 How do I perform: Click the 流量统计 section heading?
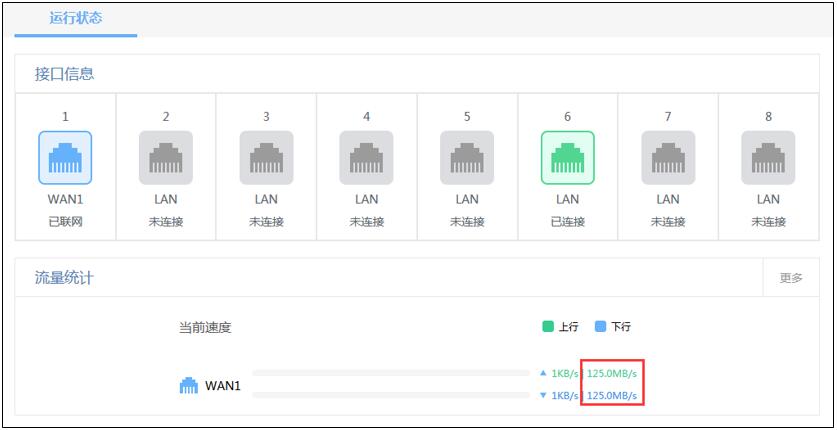(65, 278)
